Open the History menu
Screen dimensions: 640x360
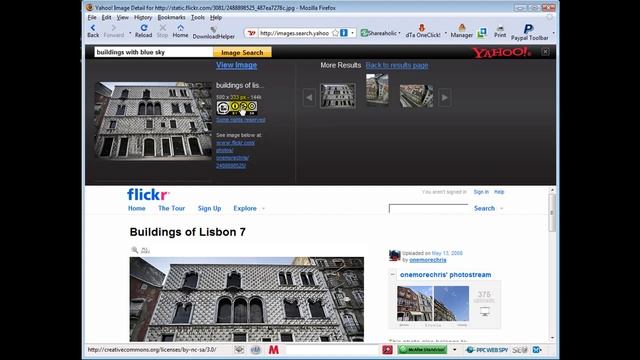[x=143, y=18]
